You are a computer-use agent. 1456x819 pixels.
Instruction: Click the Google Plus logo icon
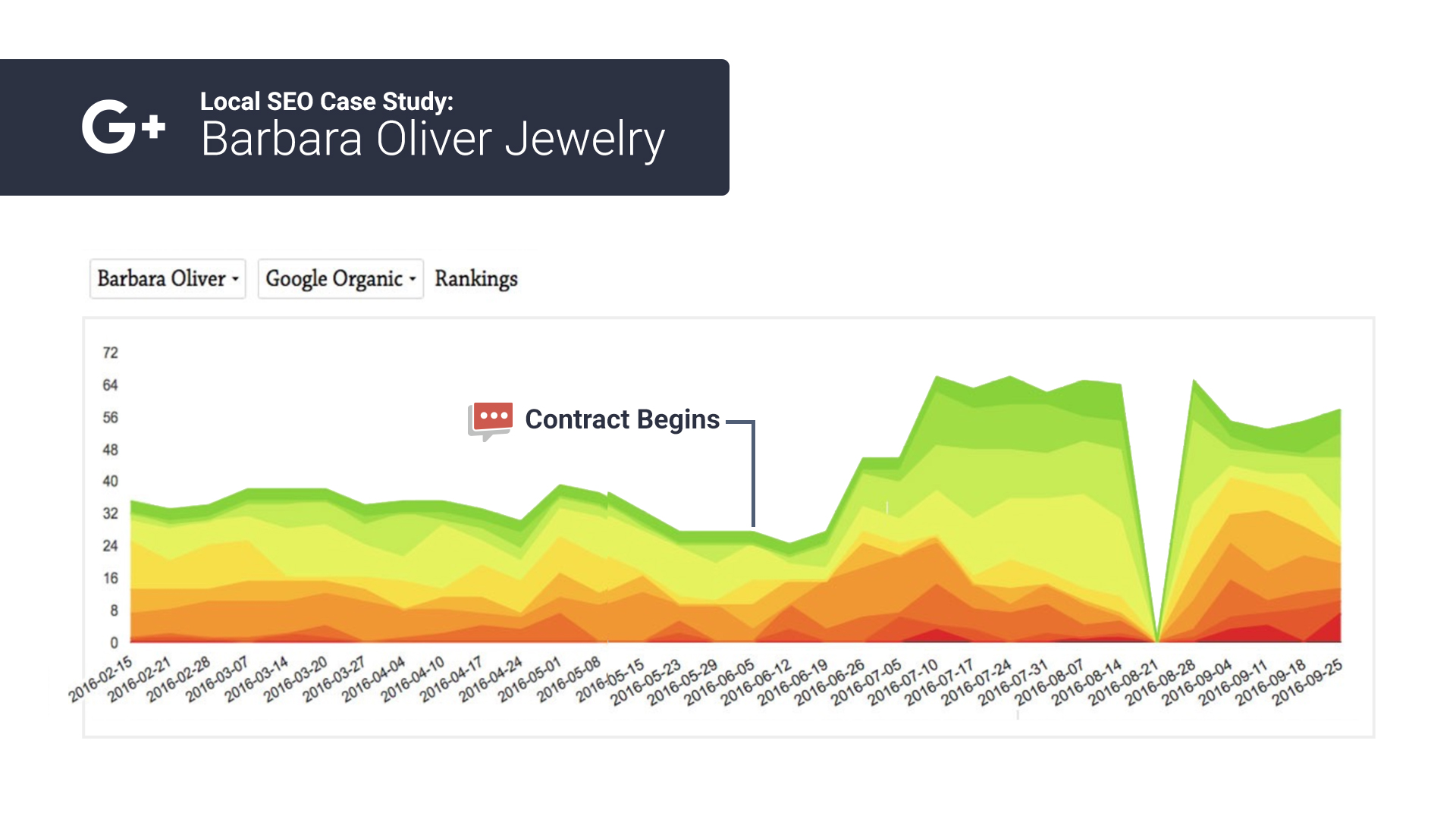click(x=124, y=127)
